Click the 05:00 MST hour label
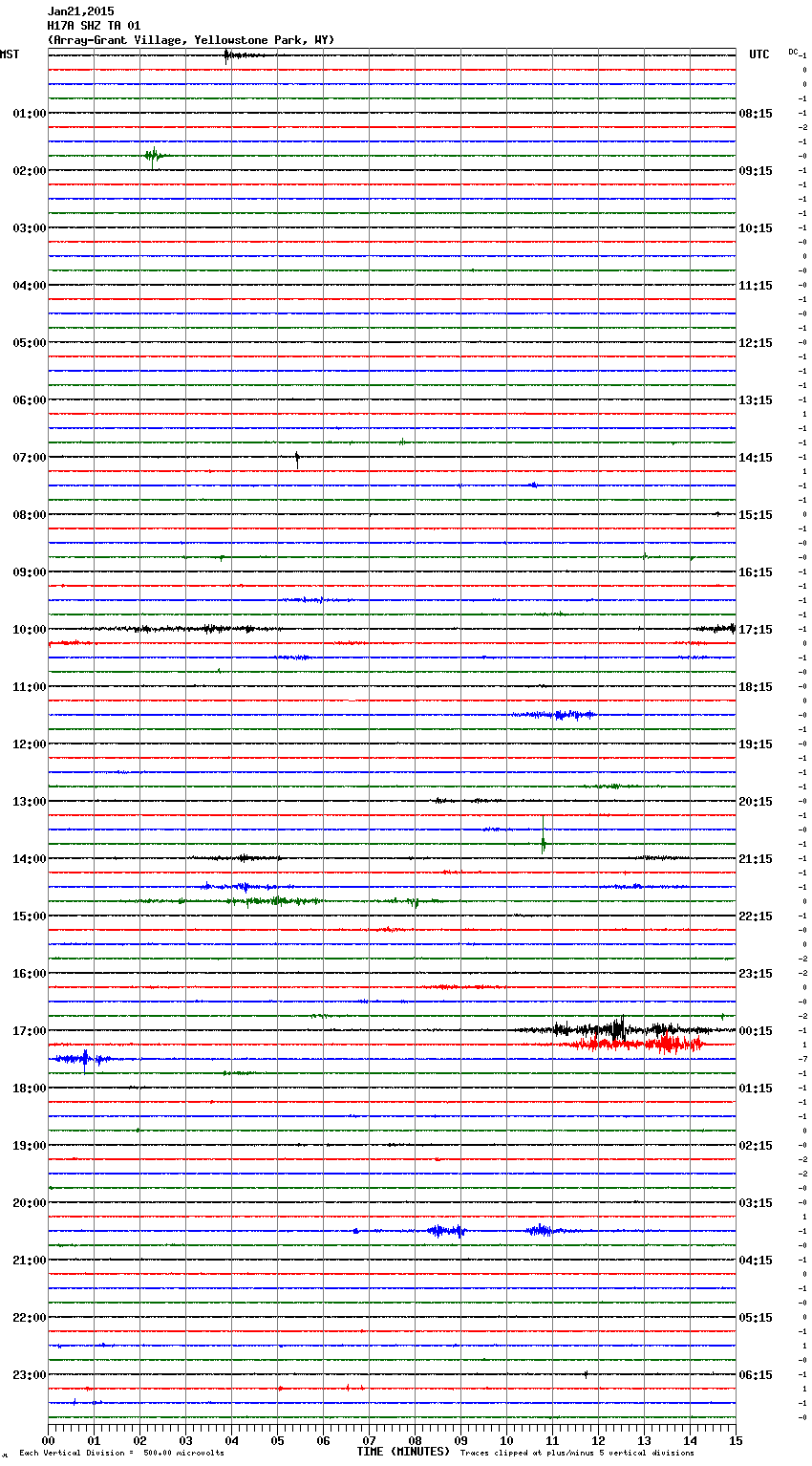The image size is (812, 1466). 30,343
